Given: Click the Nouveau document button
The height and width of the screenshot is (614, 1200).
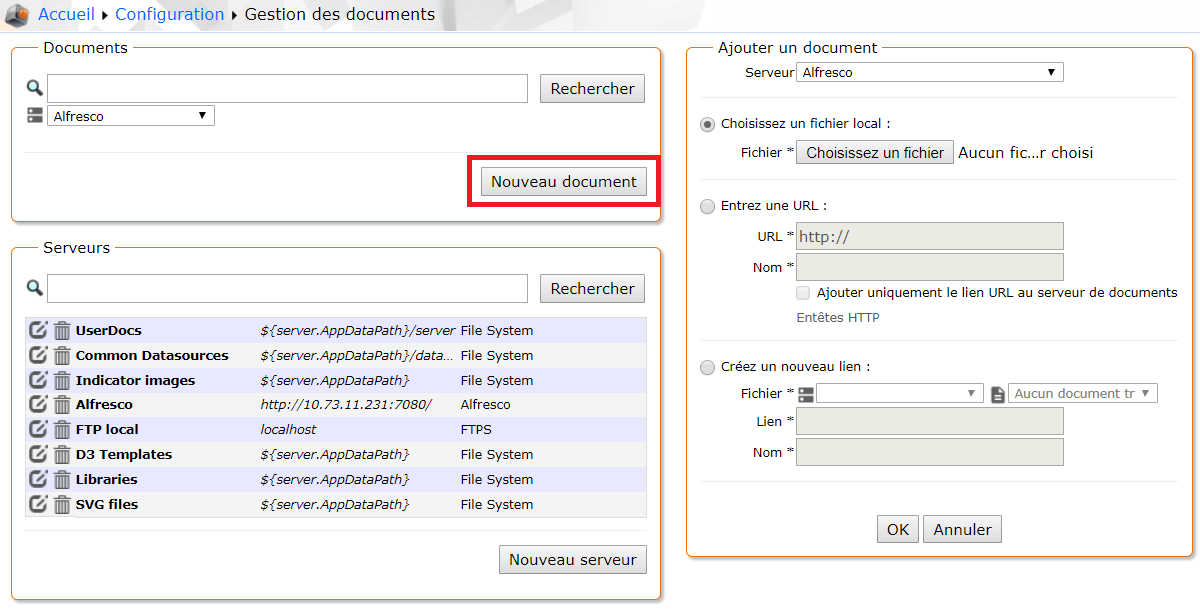Looking at the screenshot, I should [563, 182].
